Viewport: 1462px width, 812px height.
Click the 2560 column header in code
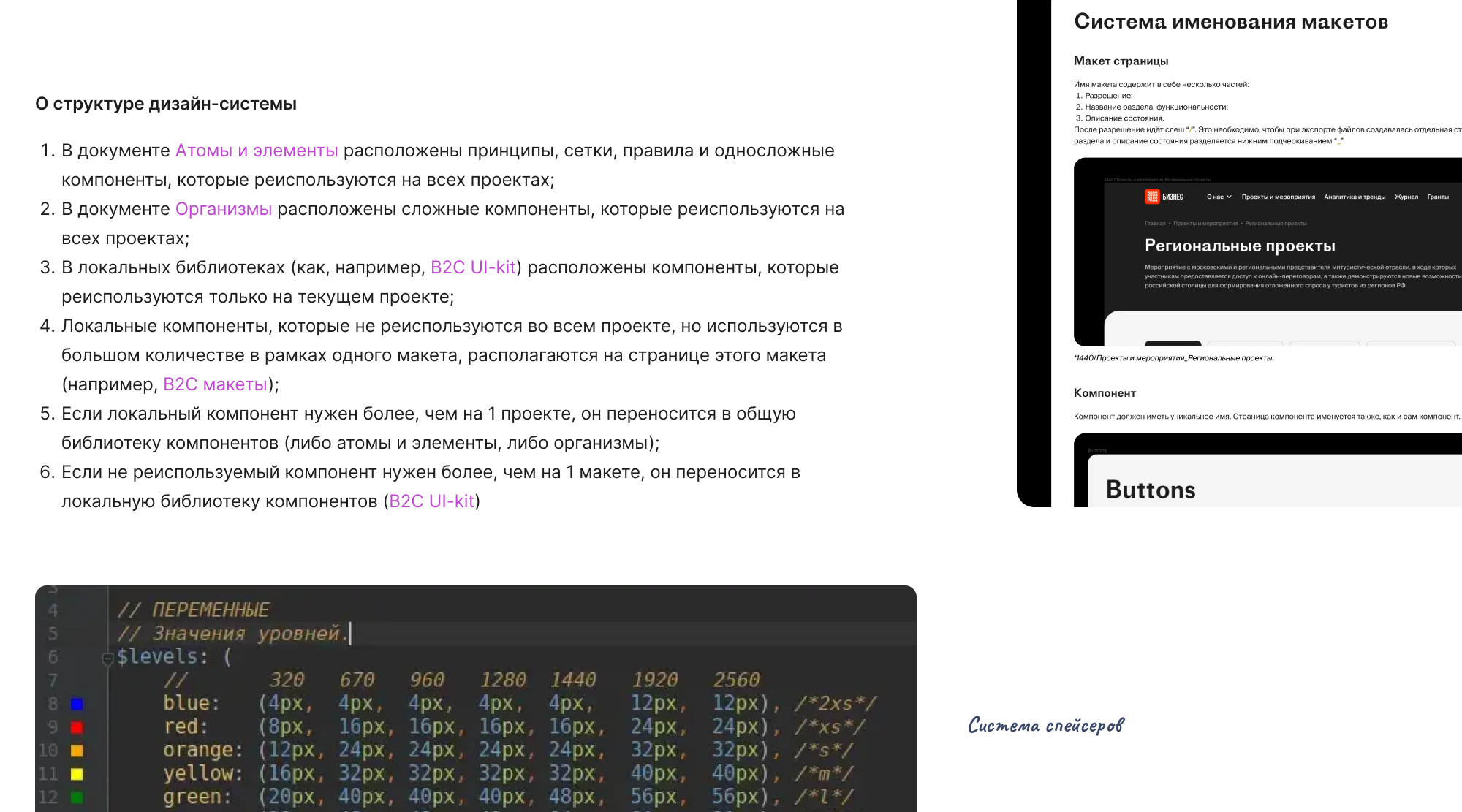pyautogui.click(x=737, y=680)
